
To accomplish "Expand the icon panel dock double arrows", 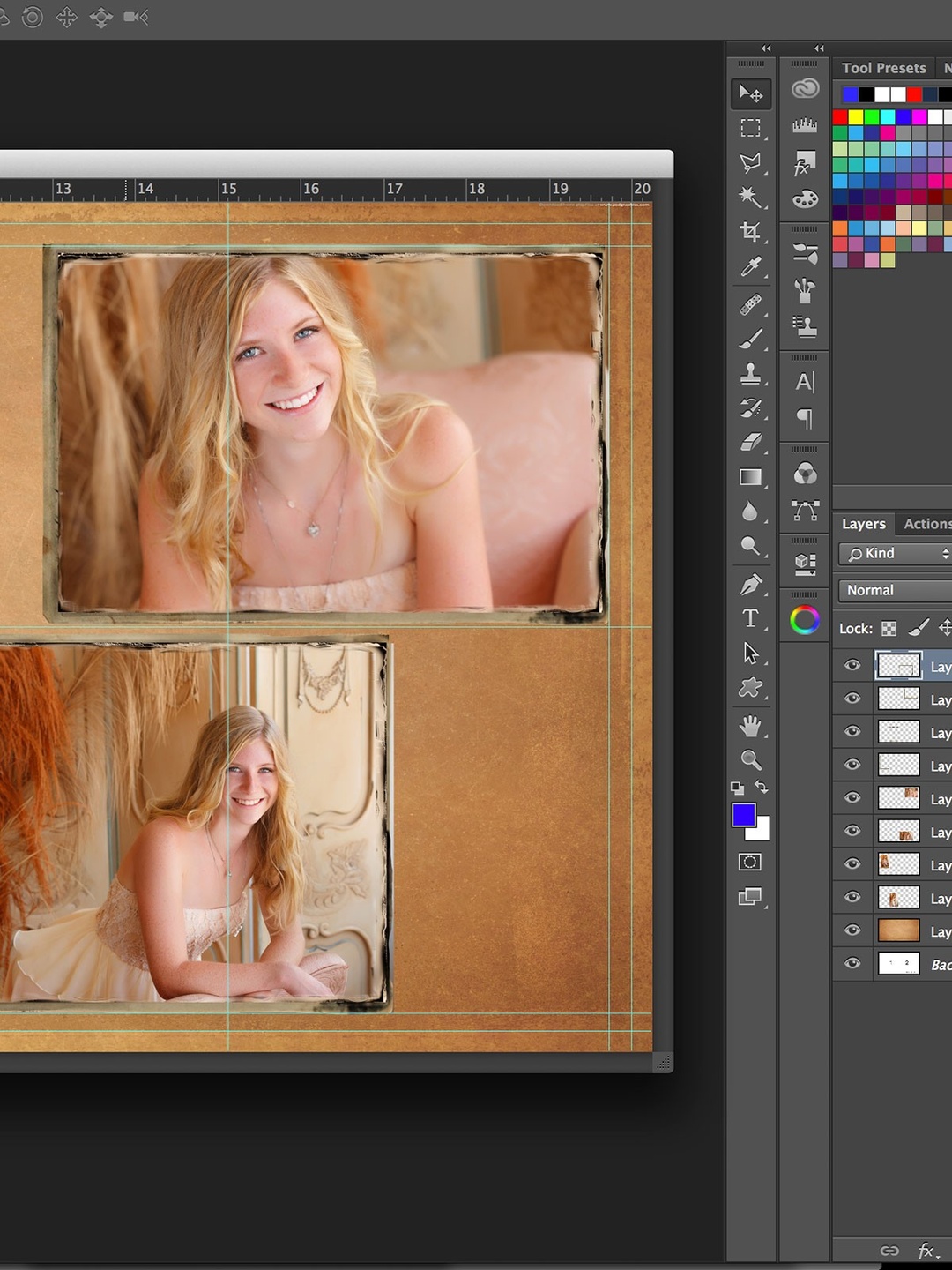I will point(819,49).
